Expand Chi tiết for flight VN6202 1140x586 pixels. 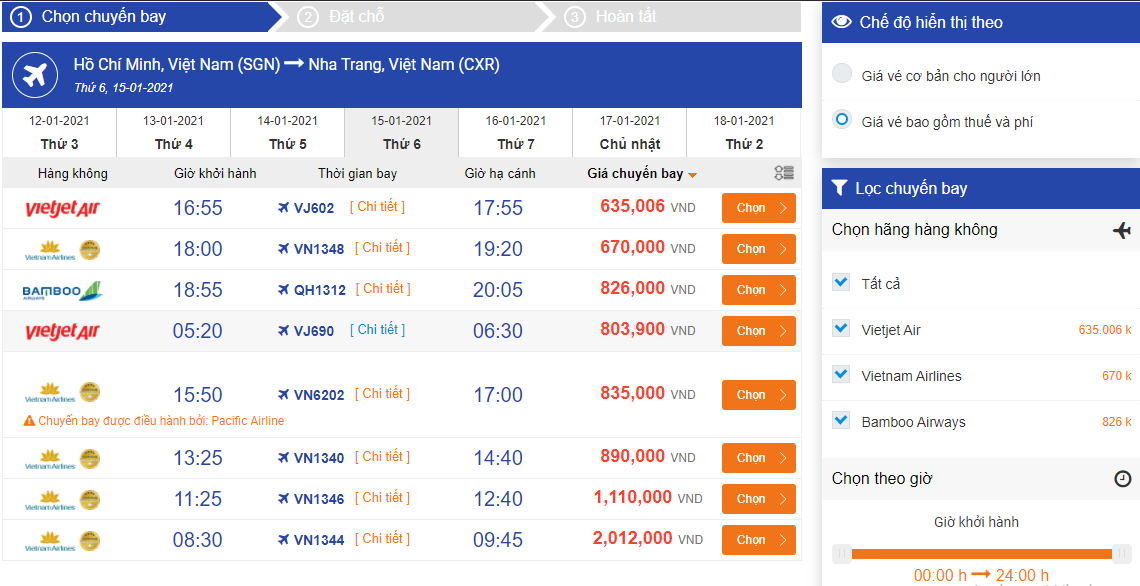(382, 393)
